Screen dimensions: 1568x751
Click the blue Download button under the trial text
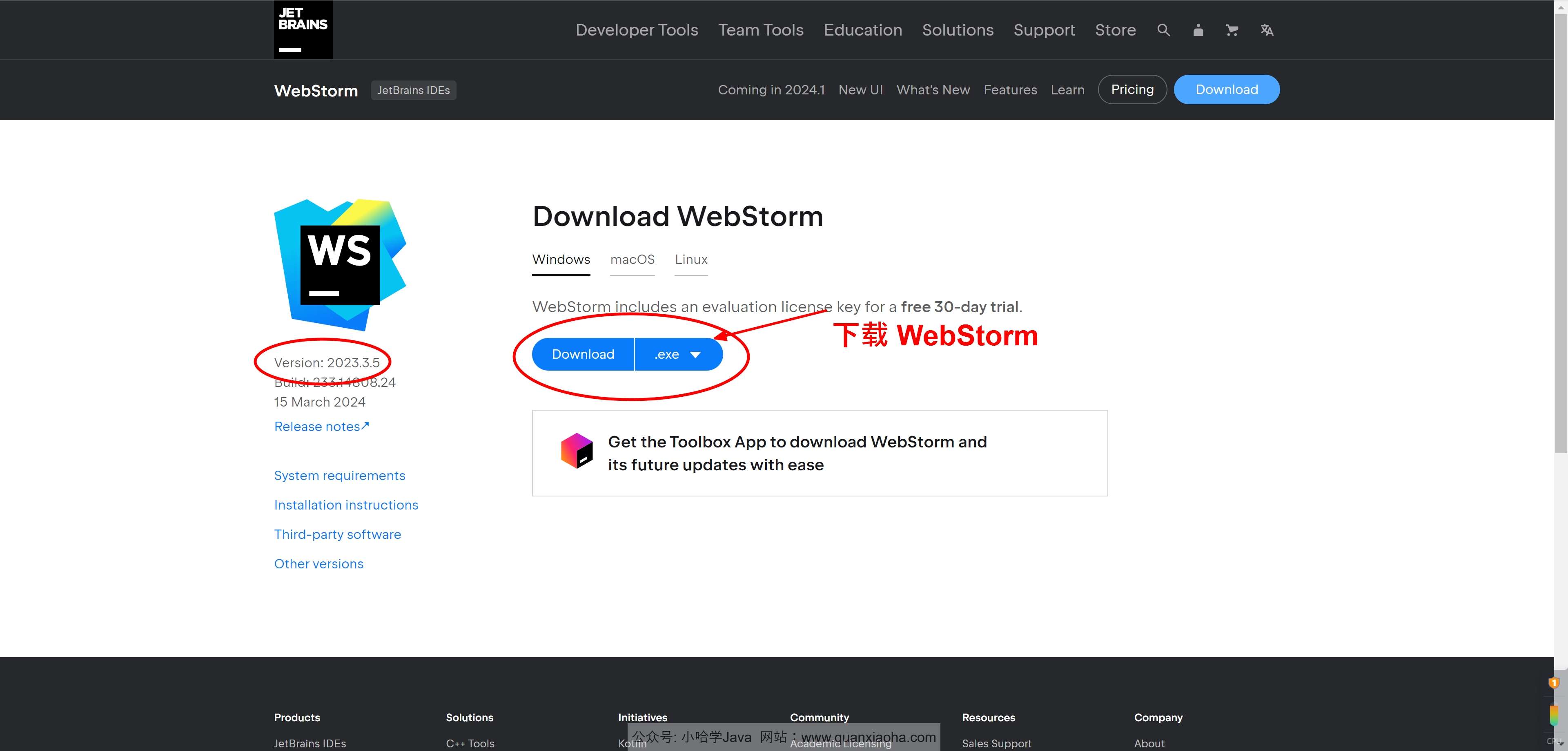tap(583, 355)
